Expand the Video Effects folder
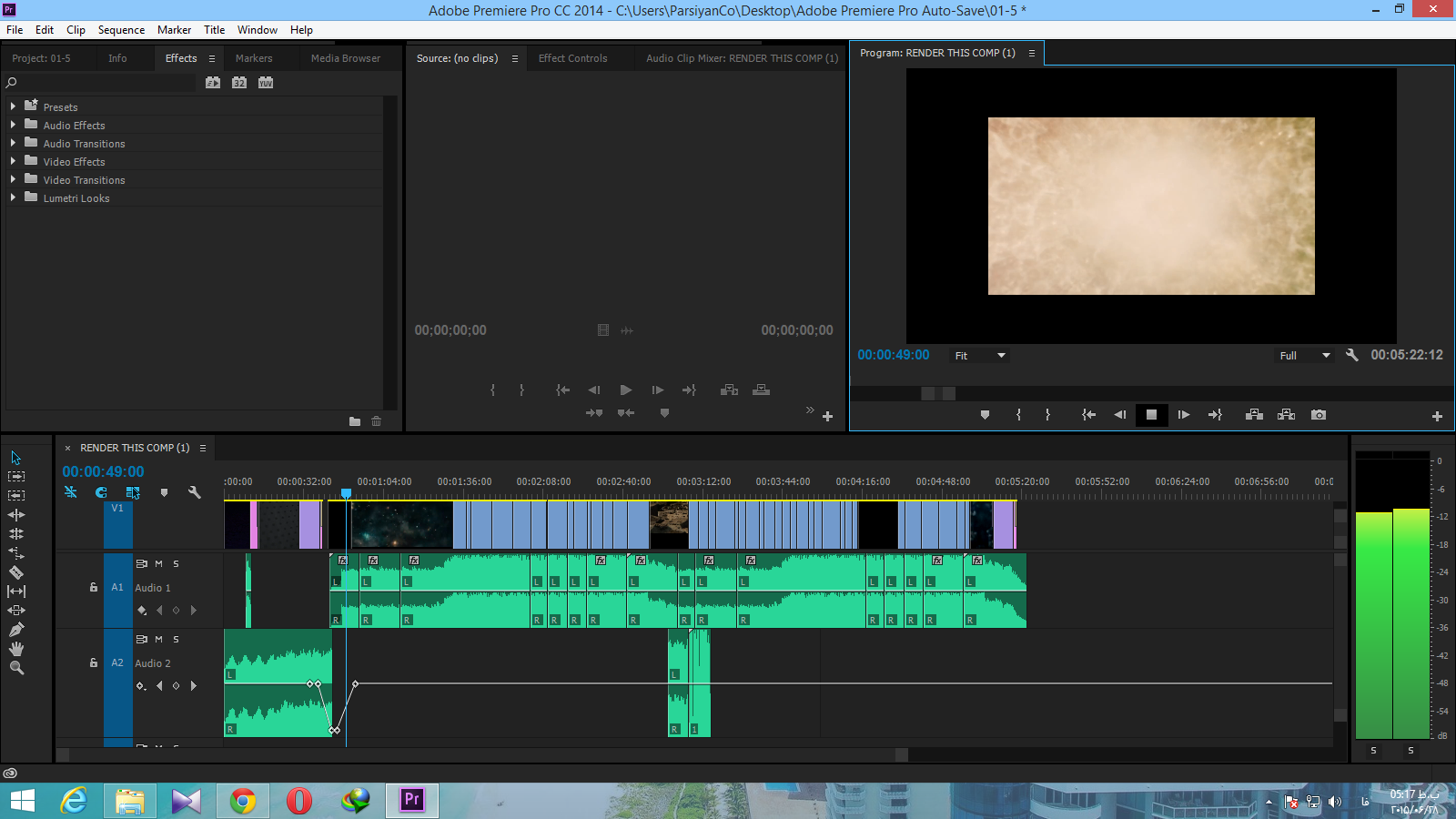The width and height of the screenshot is (1456, 819). [13, 161]
